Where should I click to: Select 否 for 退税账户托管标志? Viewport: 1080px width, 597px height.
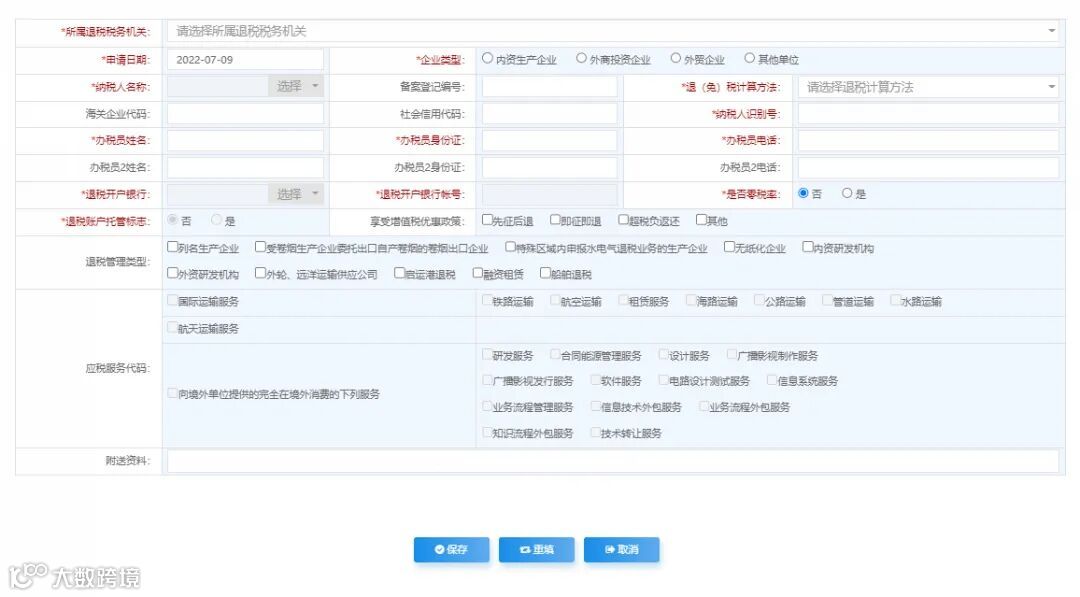pyautogui.click(x=172, y=220)
